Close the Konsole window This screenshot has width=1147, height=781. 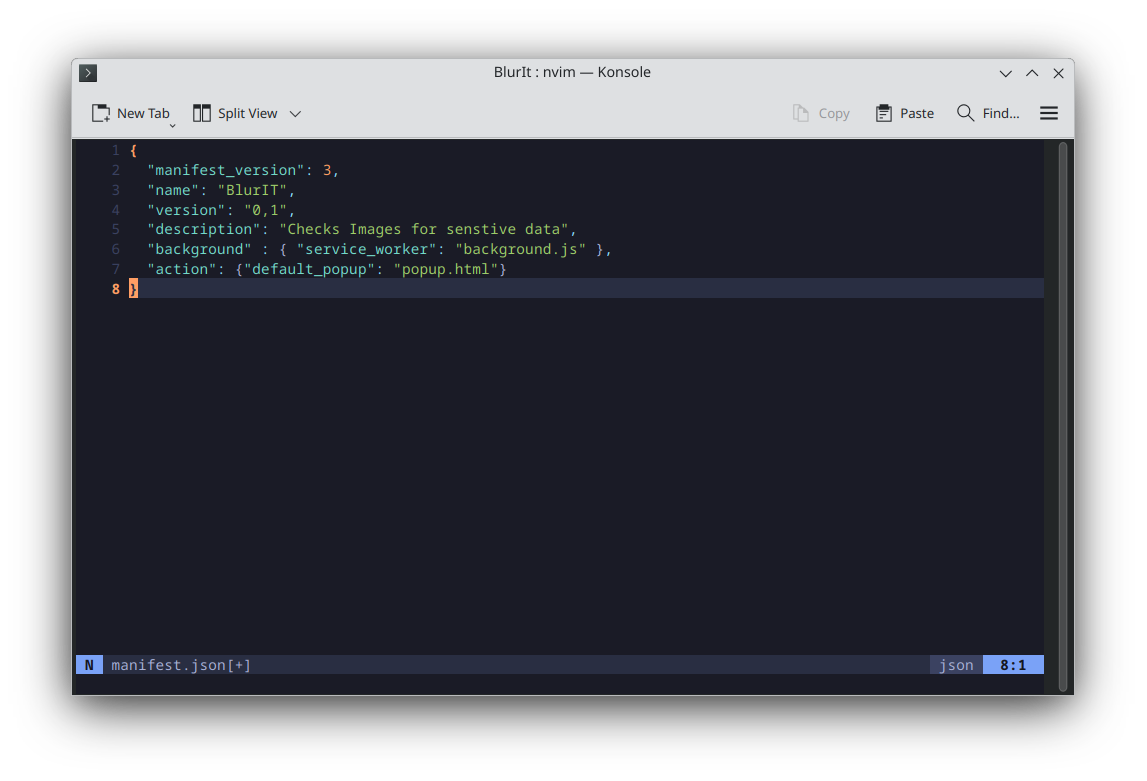tap(1058, 73)
